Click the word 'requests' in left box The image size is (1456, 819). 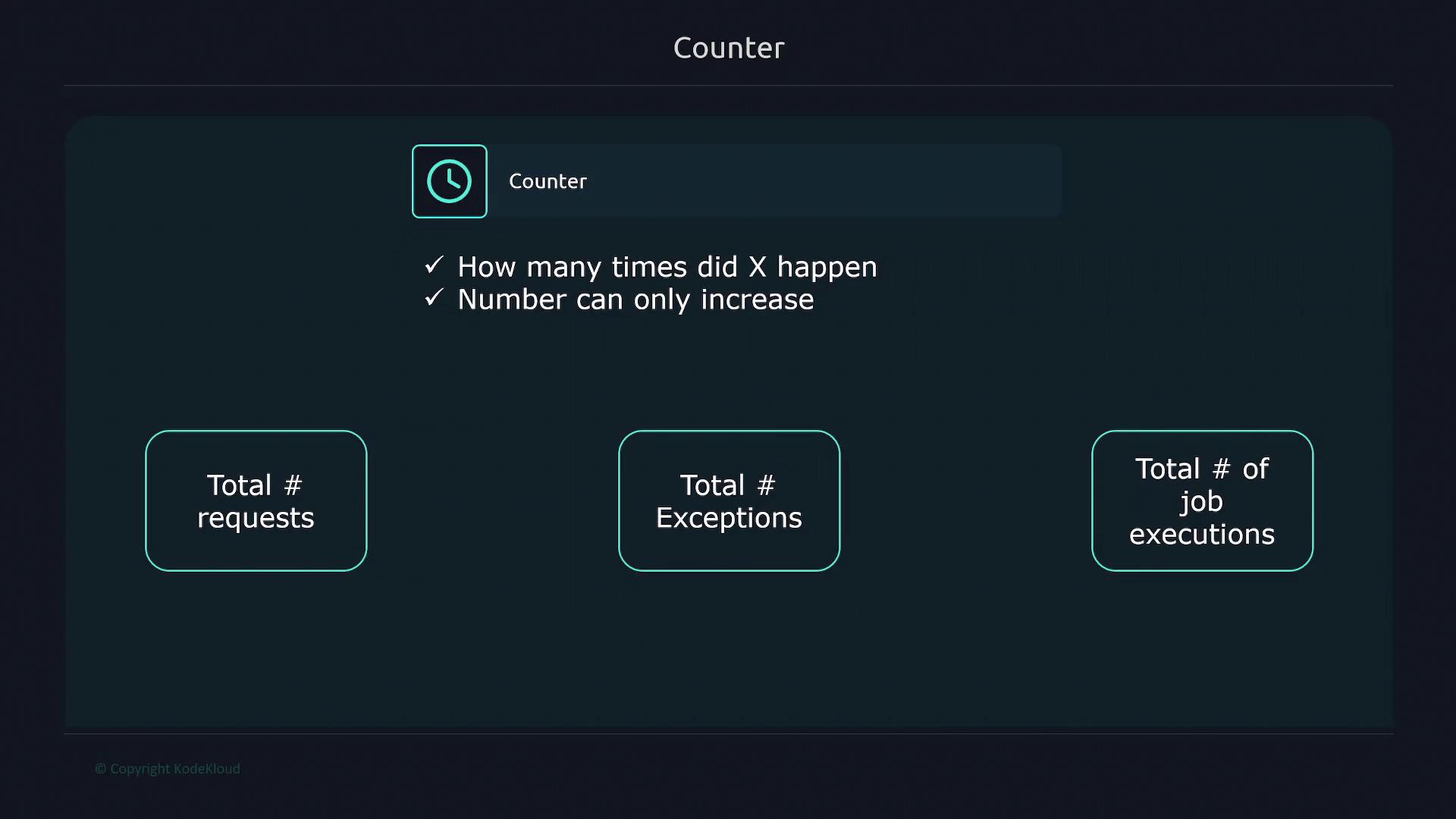point(256,519)
